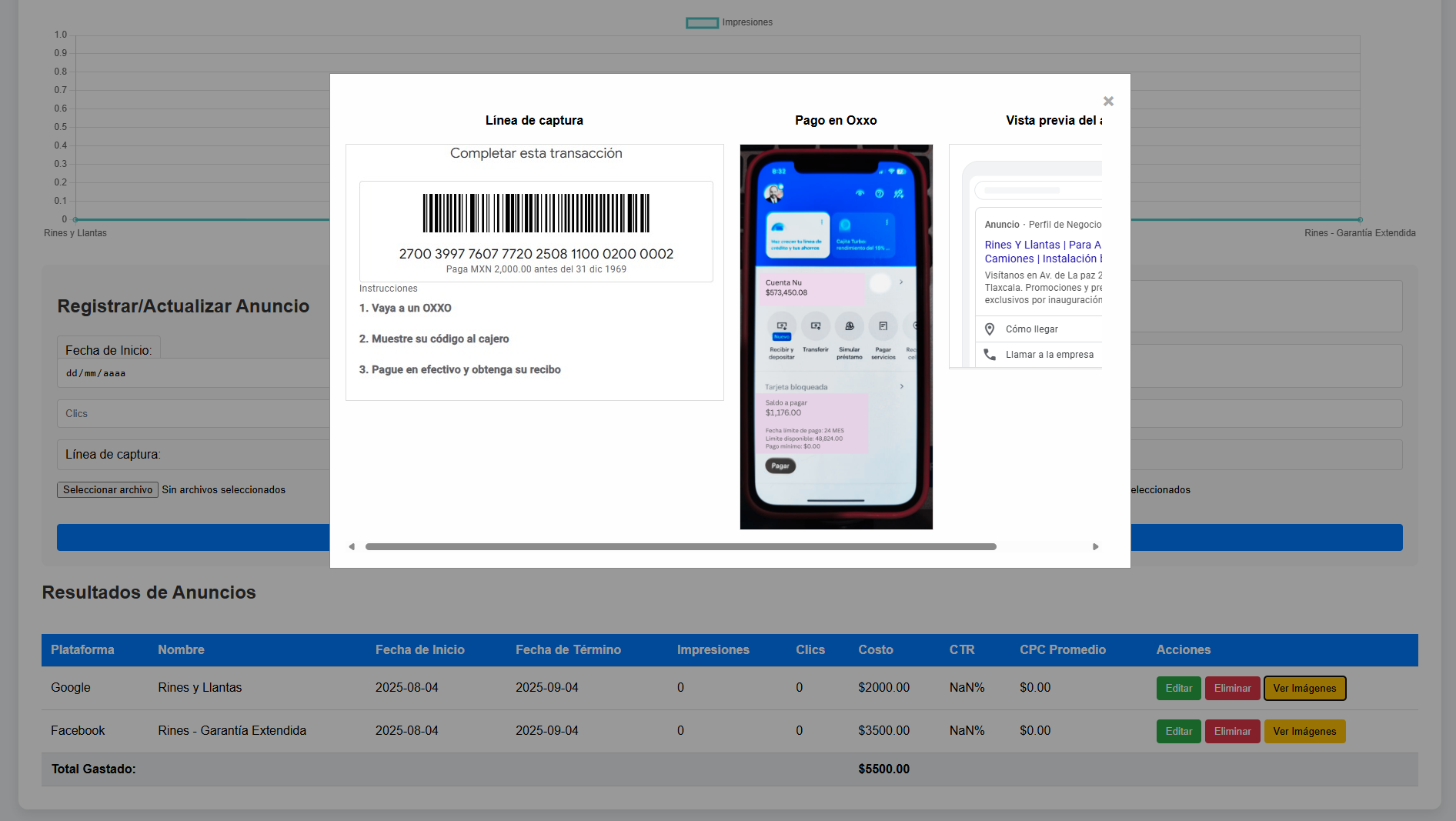Click the Facebook platform cell
The width and height of the screenshot is (1456, 821).
pos(78,731)
